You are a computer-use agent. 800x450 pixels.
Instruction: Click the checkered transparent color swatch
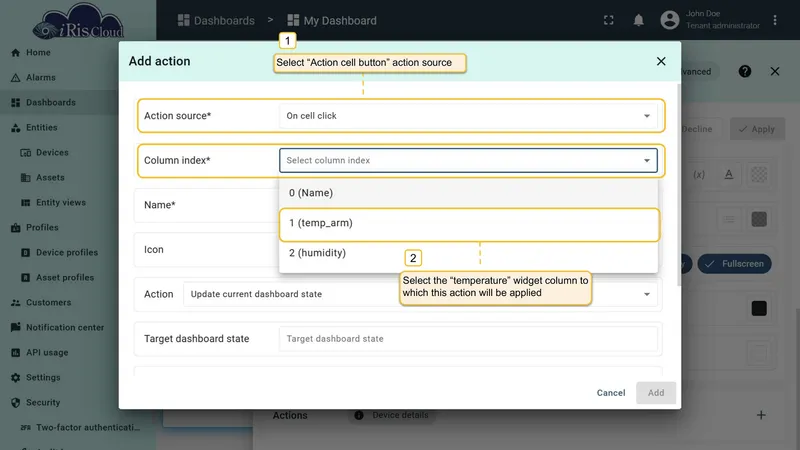(x=759, y=174)
